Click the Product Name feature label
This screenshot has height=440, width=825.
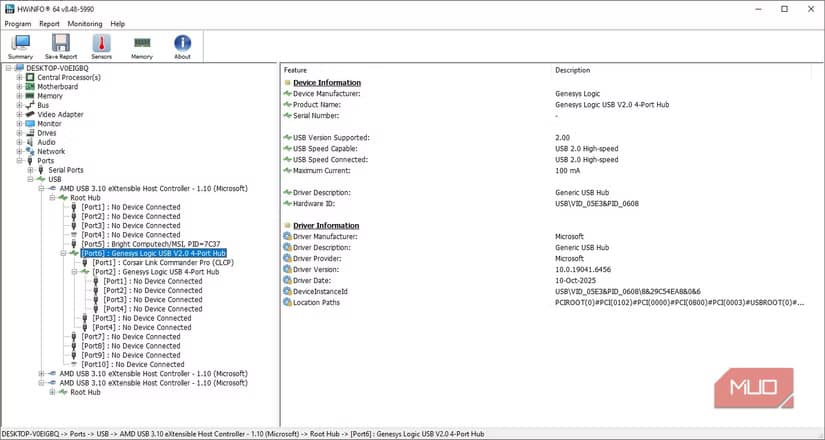pos(317,105)
